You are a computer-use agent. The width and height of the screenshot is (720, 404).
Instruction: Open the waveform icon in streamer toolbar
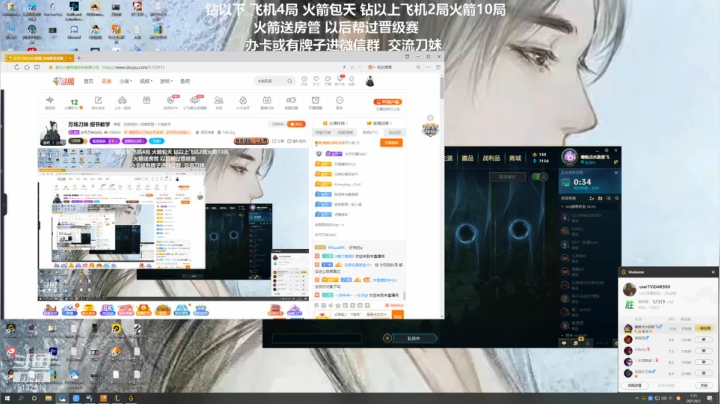point(50,102)
